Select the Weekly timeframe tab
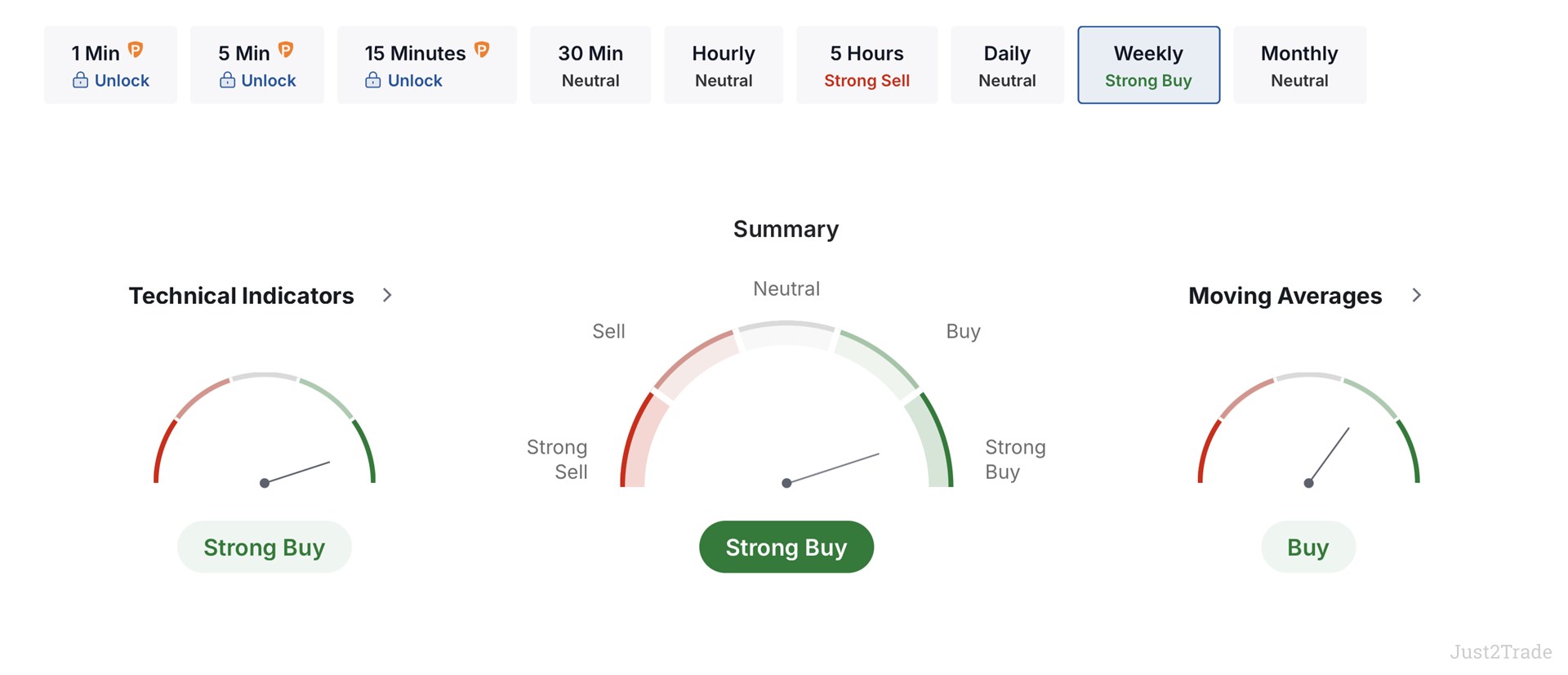The height and width of the screenshot is (675, 1568). pyautogui.click(x=1148, y=65)
